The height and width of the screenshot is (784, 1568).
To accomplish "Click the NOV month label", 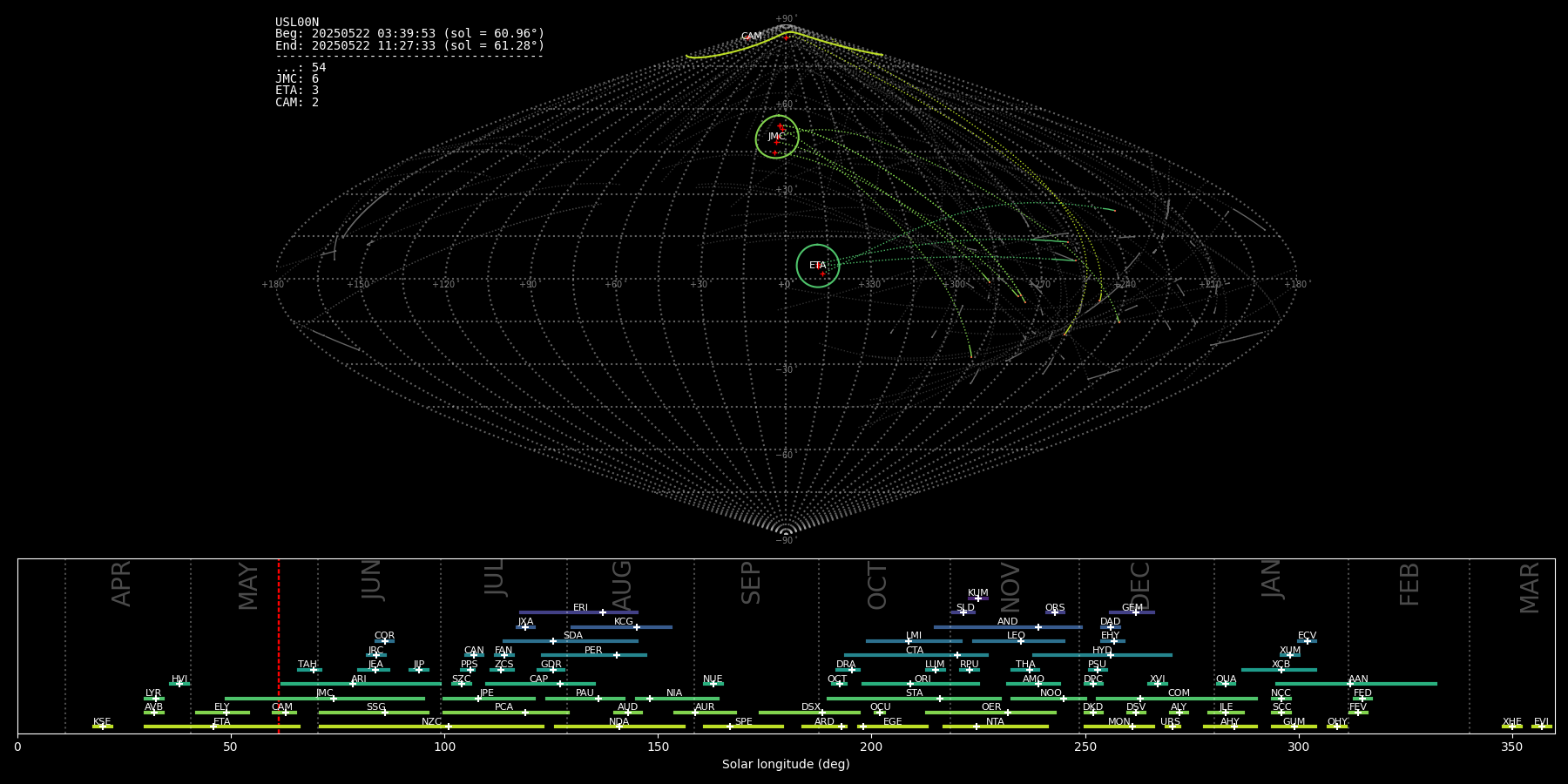I will [x=1010, y=587].
